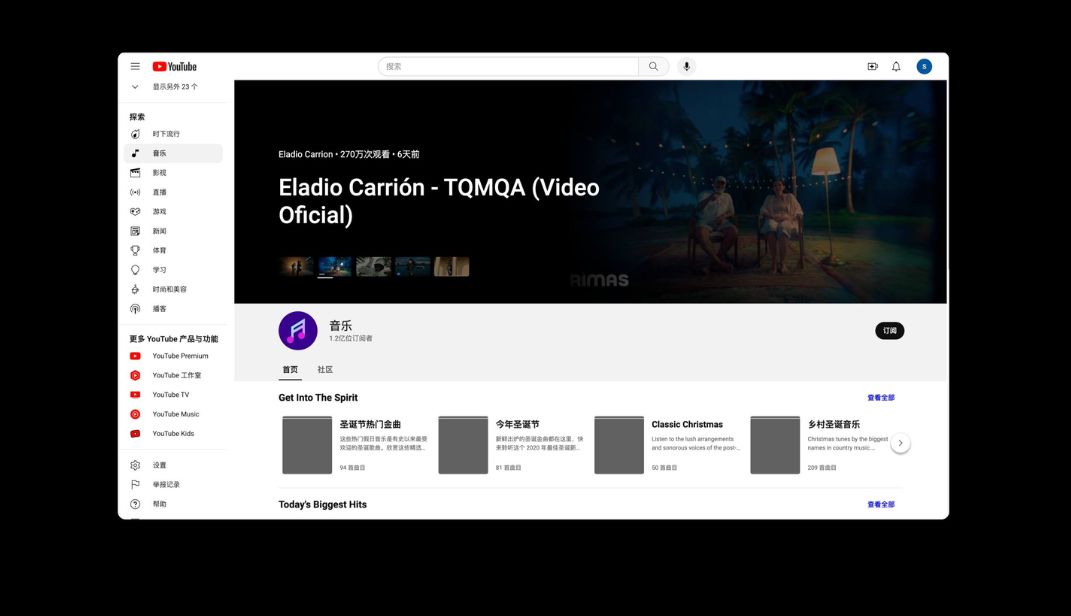Open the Classic Christmas playlist title
This screenshot has width=1071, height=616.
click(x=687, y=424)
